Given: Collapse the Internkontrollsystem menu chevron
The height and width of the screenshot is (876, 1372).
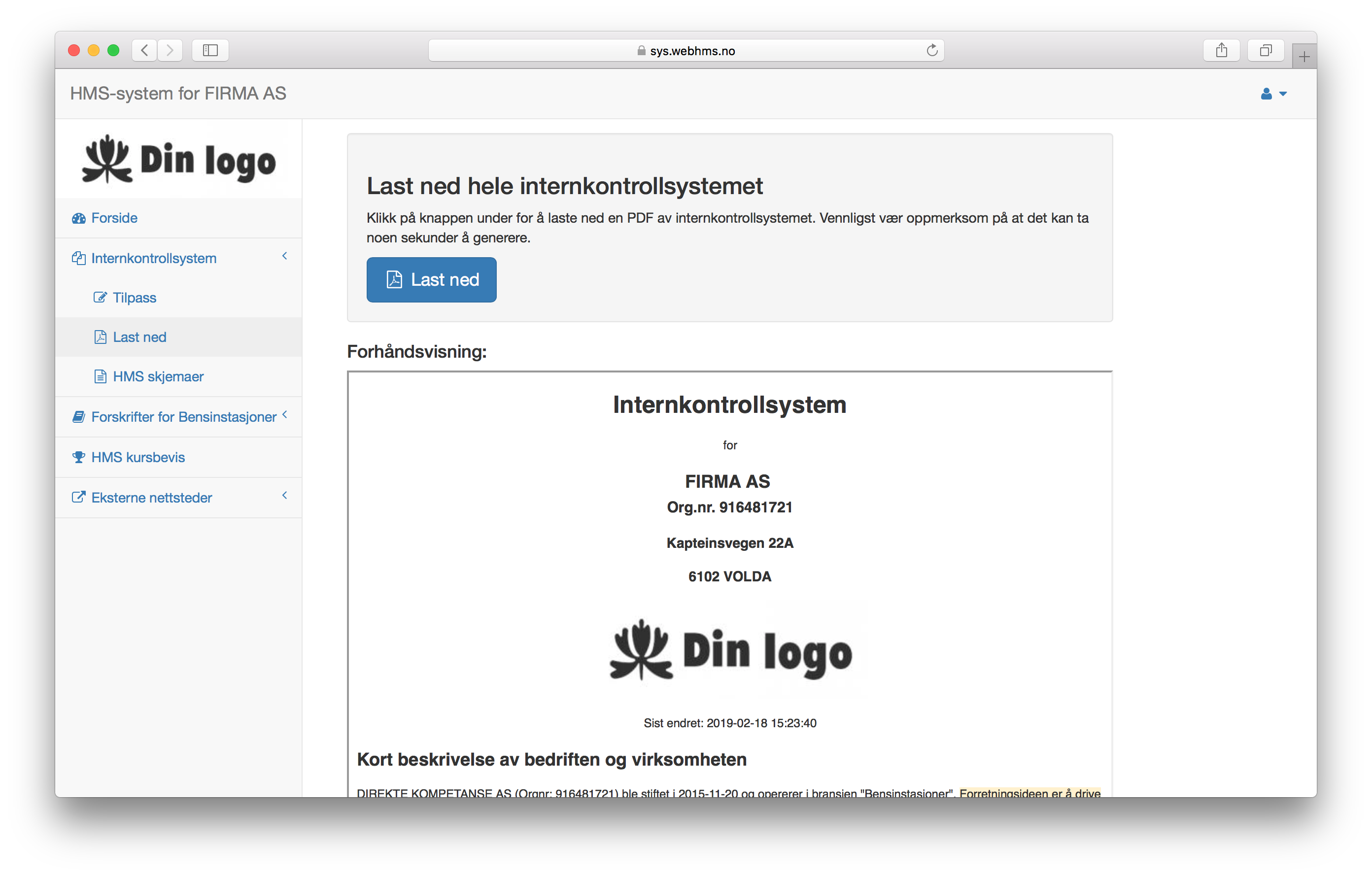Looking at the screenshot, I should click(x=284, y=256).
